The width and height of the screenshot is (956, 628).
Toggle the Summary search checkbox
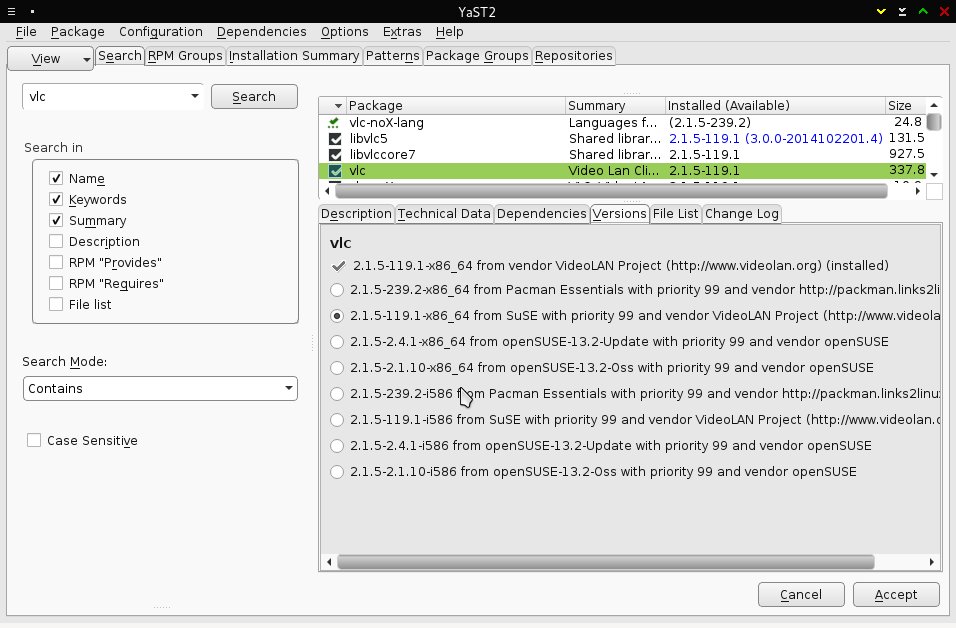click(56, 221)
